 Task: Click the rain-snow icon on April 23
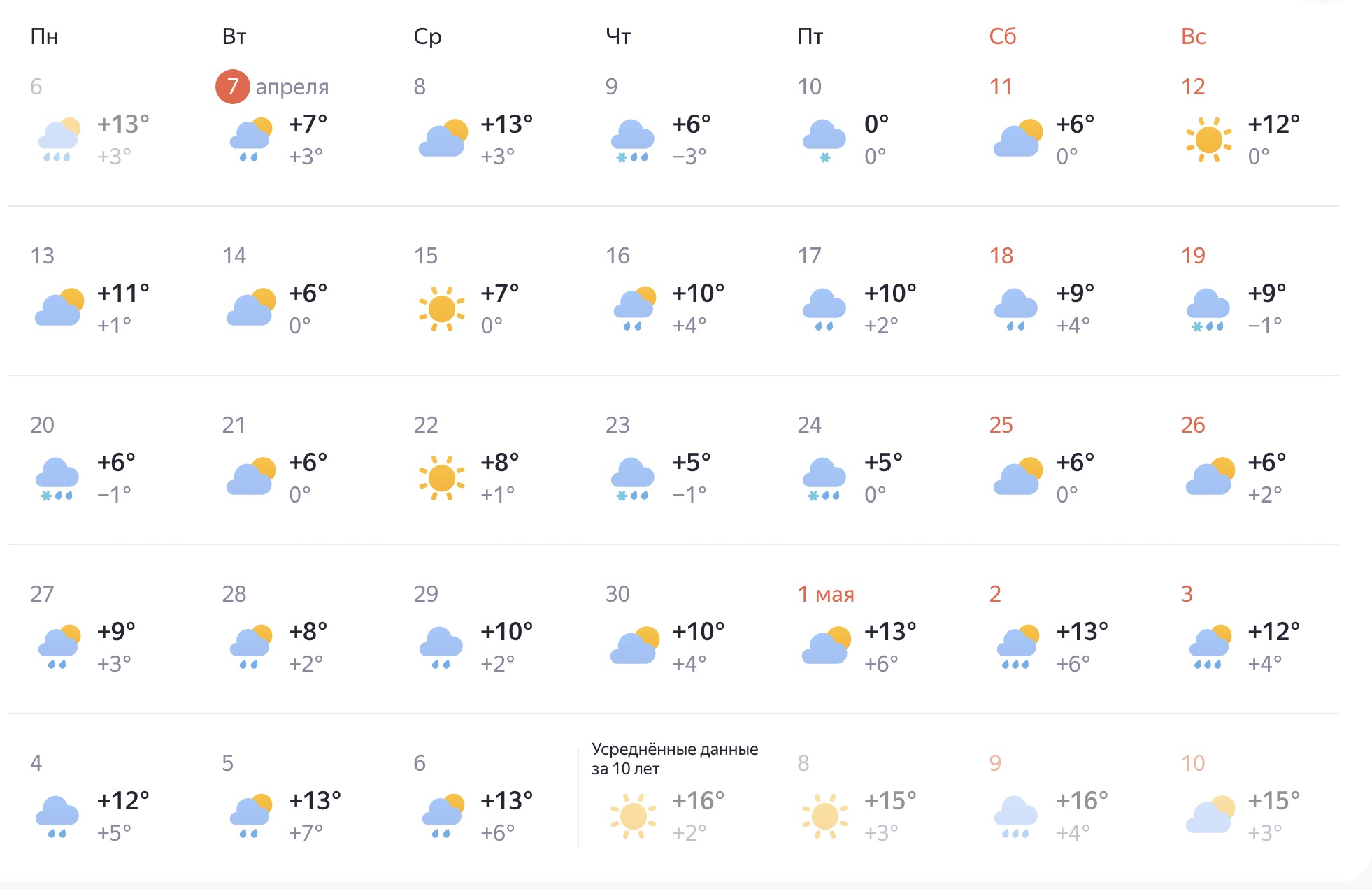tap(632, 478)
